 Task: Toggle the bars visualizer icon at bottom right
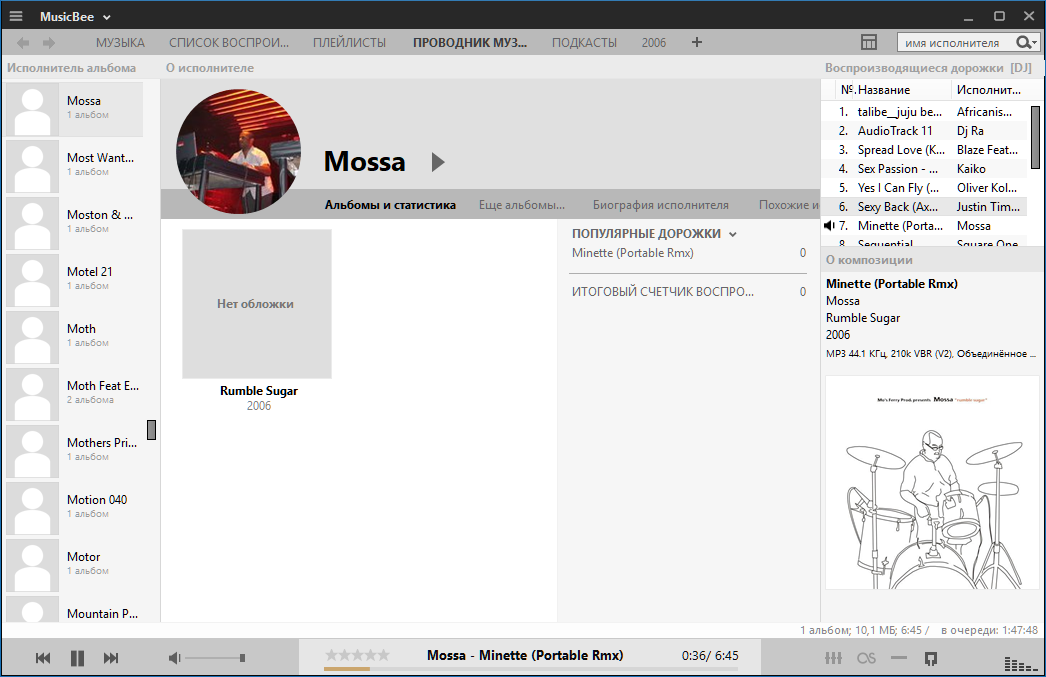(1015, 663)
